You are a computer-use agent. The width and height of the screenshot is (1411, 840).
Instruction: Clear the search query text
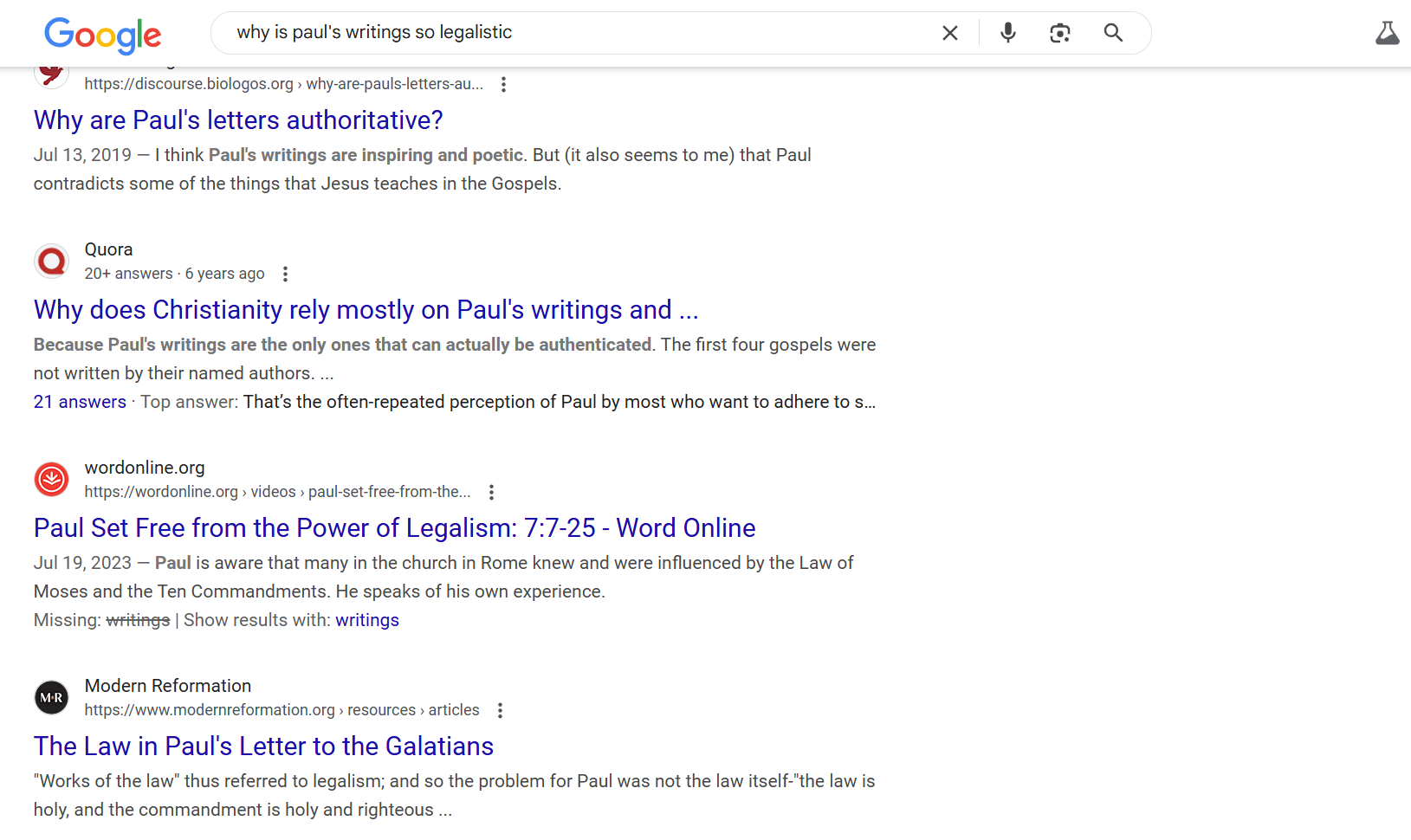pos(950,33)
